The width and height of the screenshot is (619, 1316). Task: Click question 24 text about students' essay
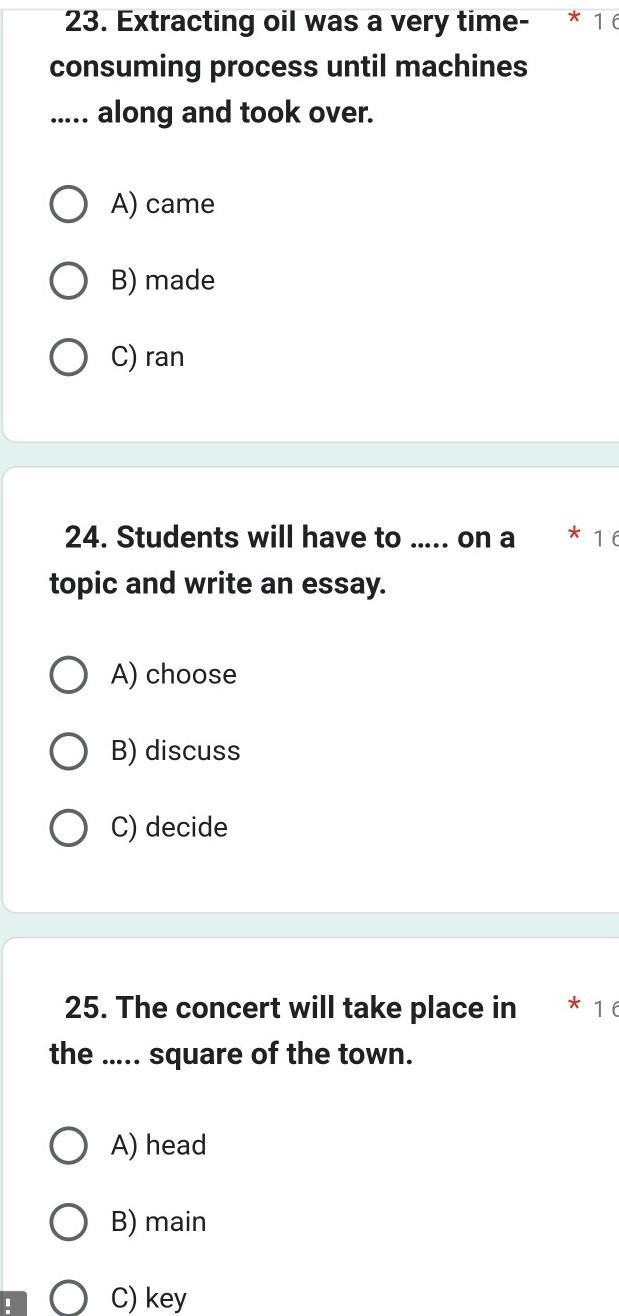pos(283,560)
